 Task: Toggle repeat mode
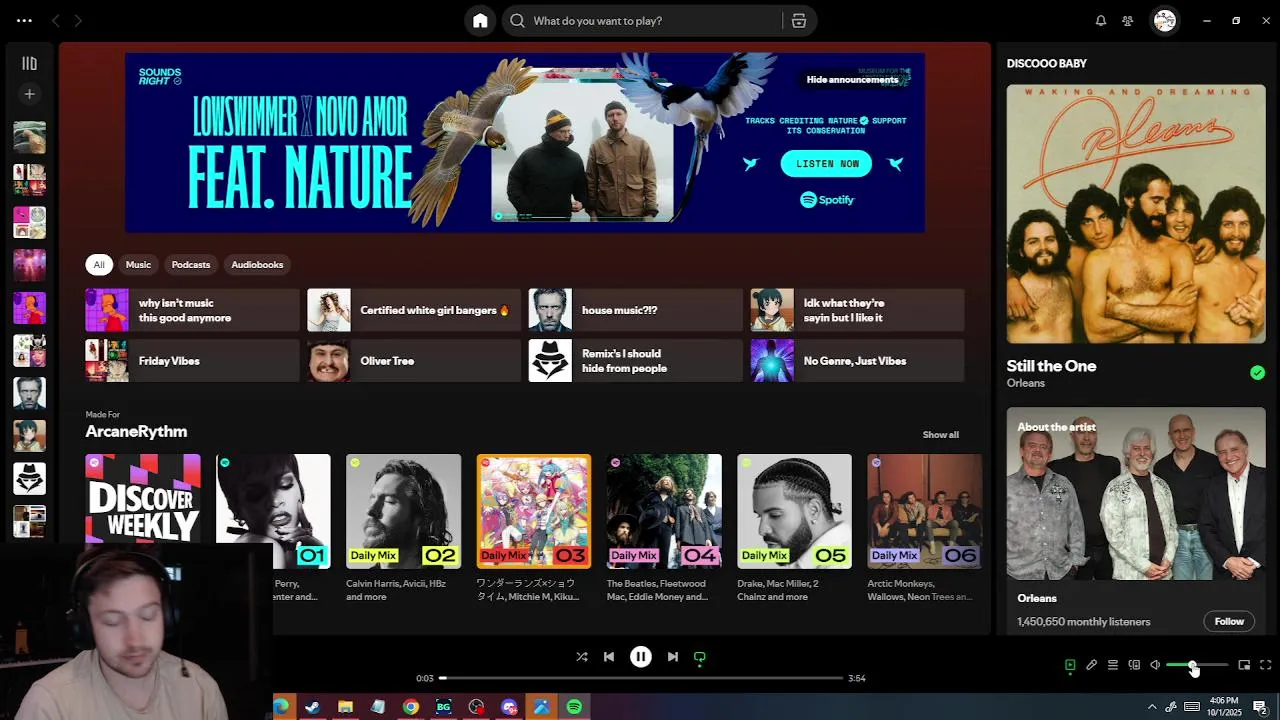point(700,657)
